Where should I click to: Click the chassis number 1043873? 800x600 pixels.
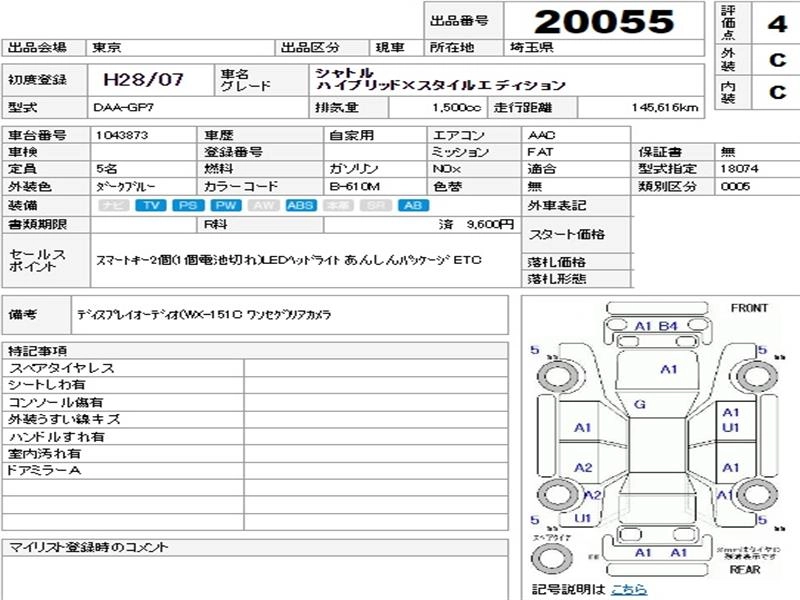tap(122, 135)
